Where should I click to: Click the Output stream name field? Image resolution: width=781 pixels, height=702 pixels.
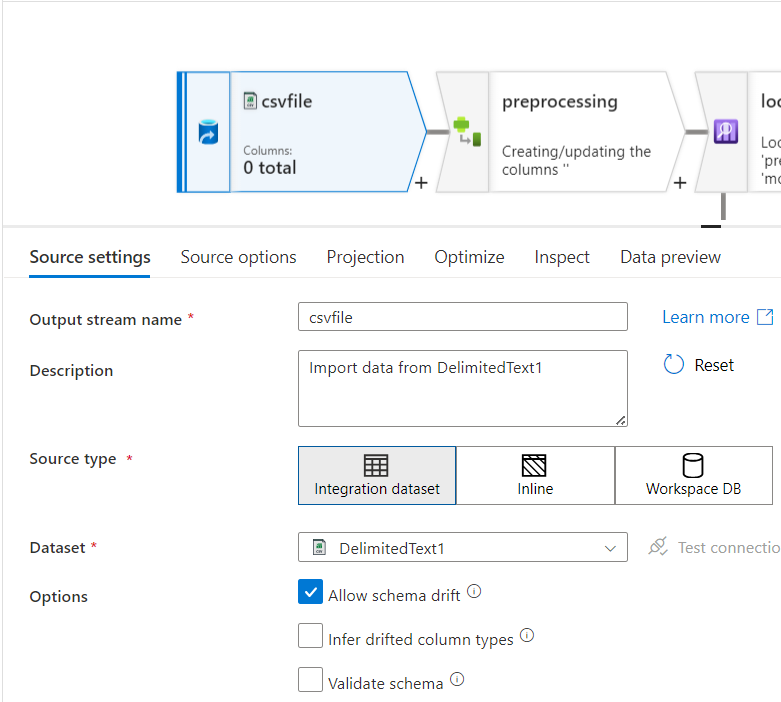pos(463,317)
